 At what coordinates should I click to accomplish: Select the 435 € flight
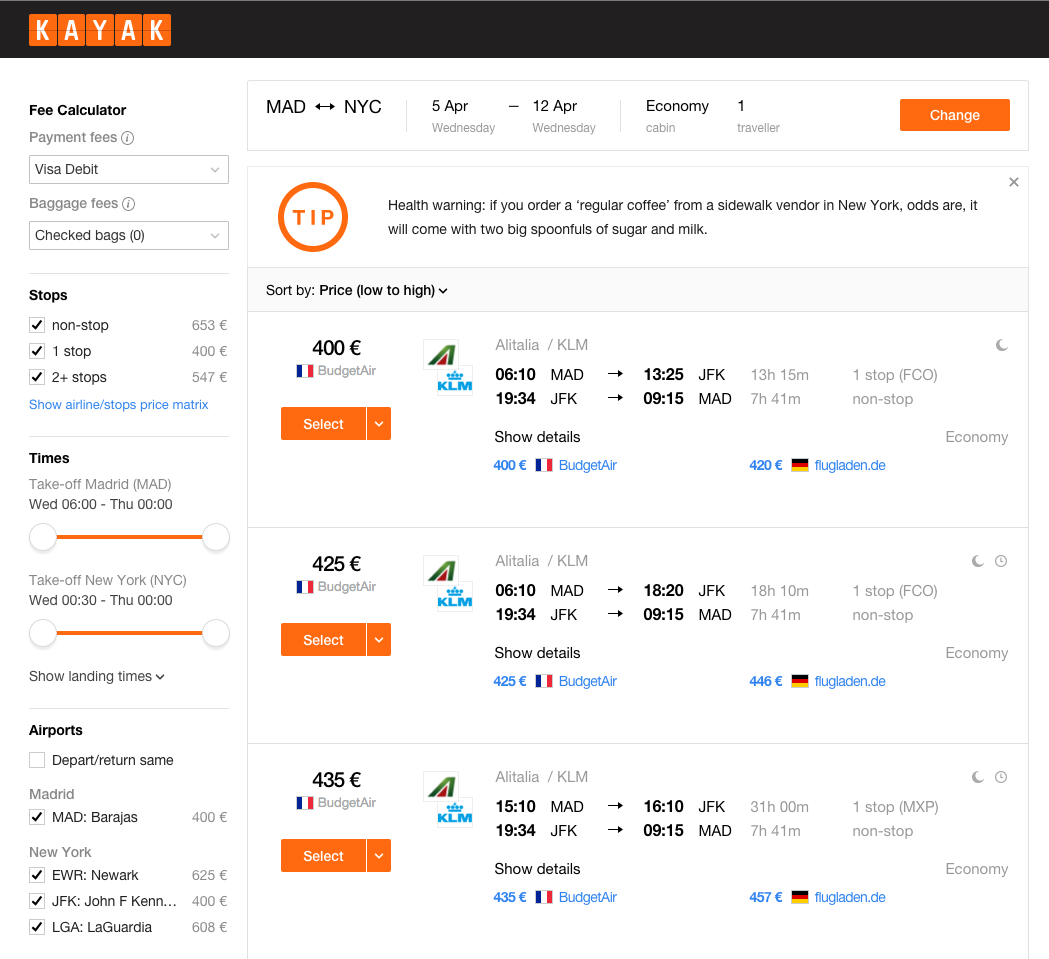pyautogui.click(x=323, y=856)
